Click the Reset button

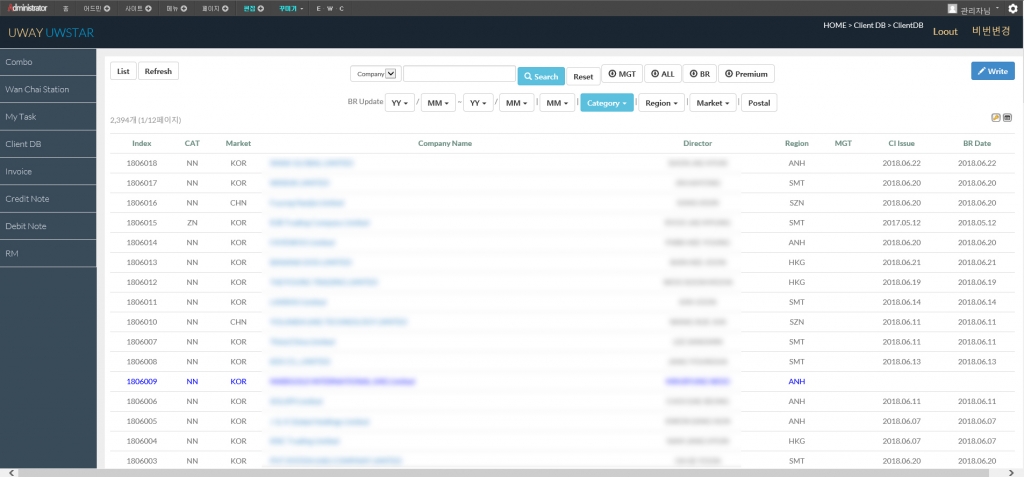(x=583, y=76)
